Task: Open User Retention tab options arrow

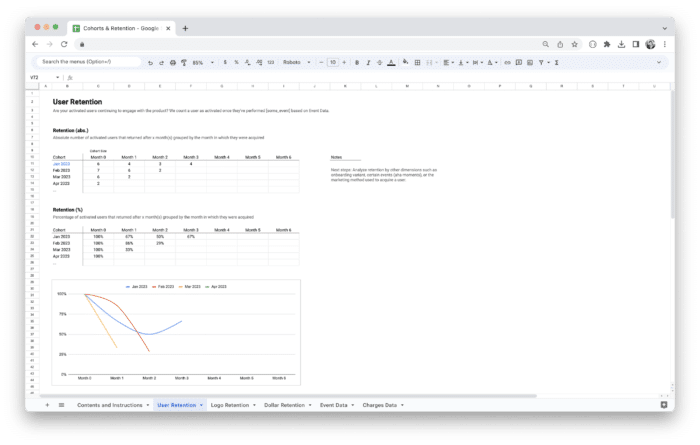Action: pos(201,405)
